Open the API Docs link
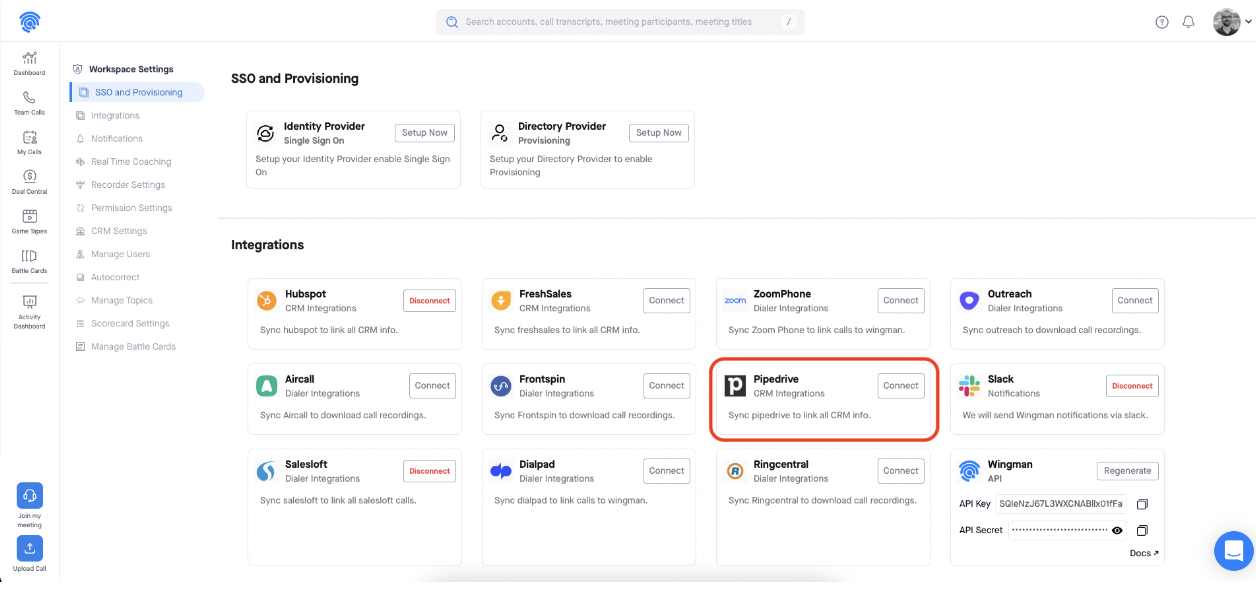This screenshot has width=1256, height=590. click(x=1144, y=553)
